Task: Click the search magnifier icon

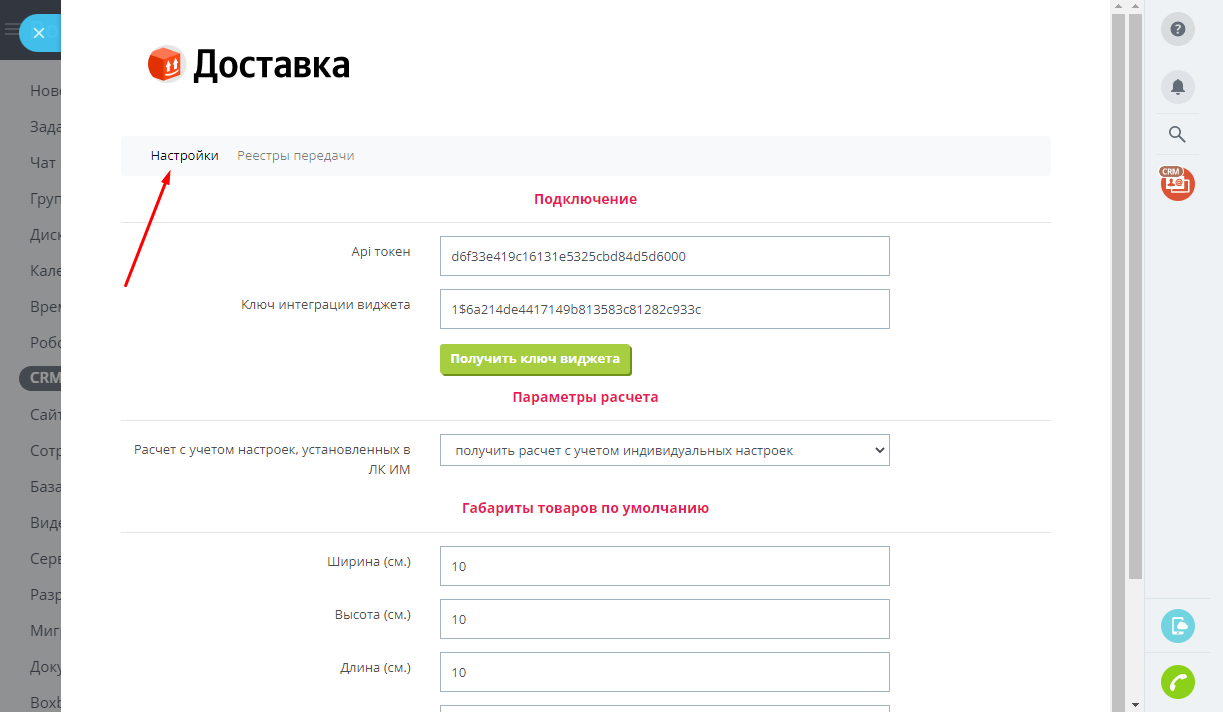Action: [1177, 134]
